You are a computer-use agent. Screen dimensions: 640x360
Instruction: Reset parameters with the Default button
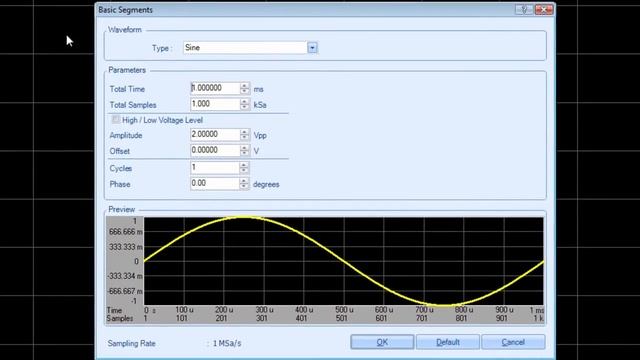point(448,342)
